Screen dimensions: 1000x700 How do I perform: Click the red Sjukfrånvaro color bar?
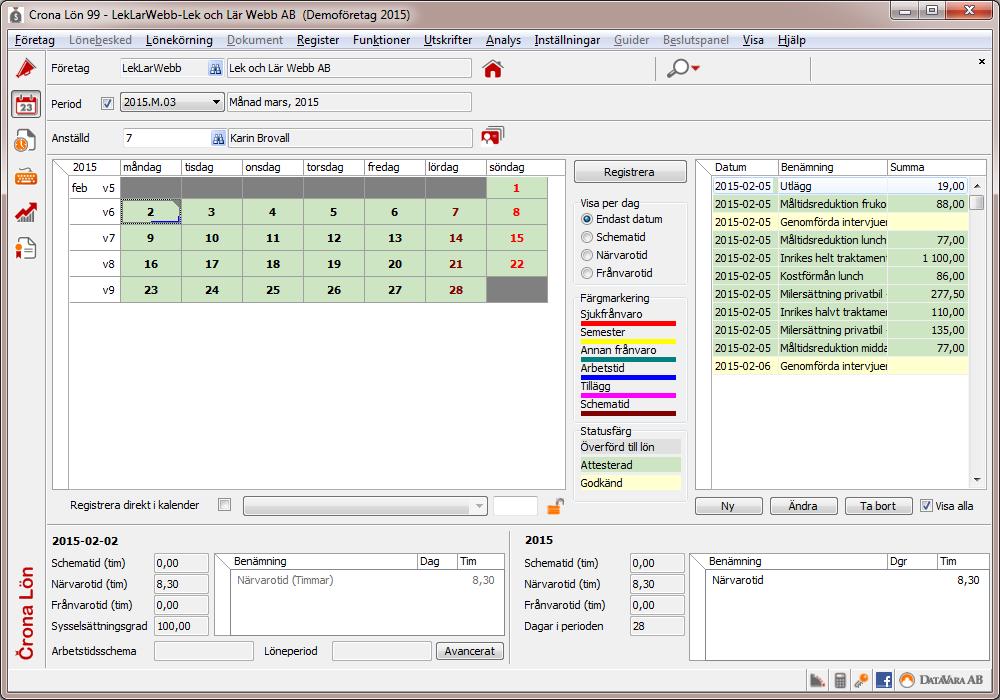(628, 324)
